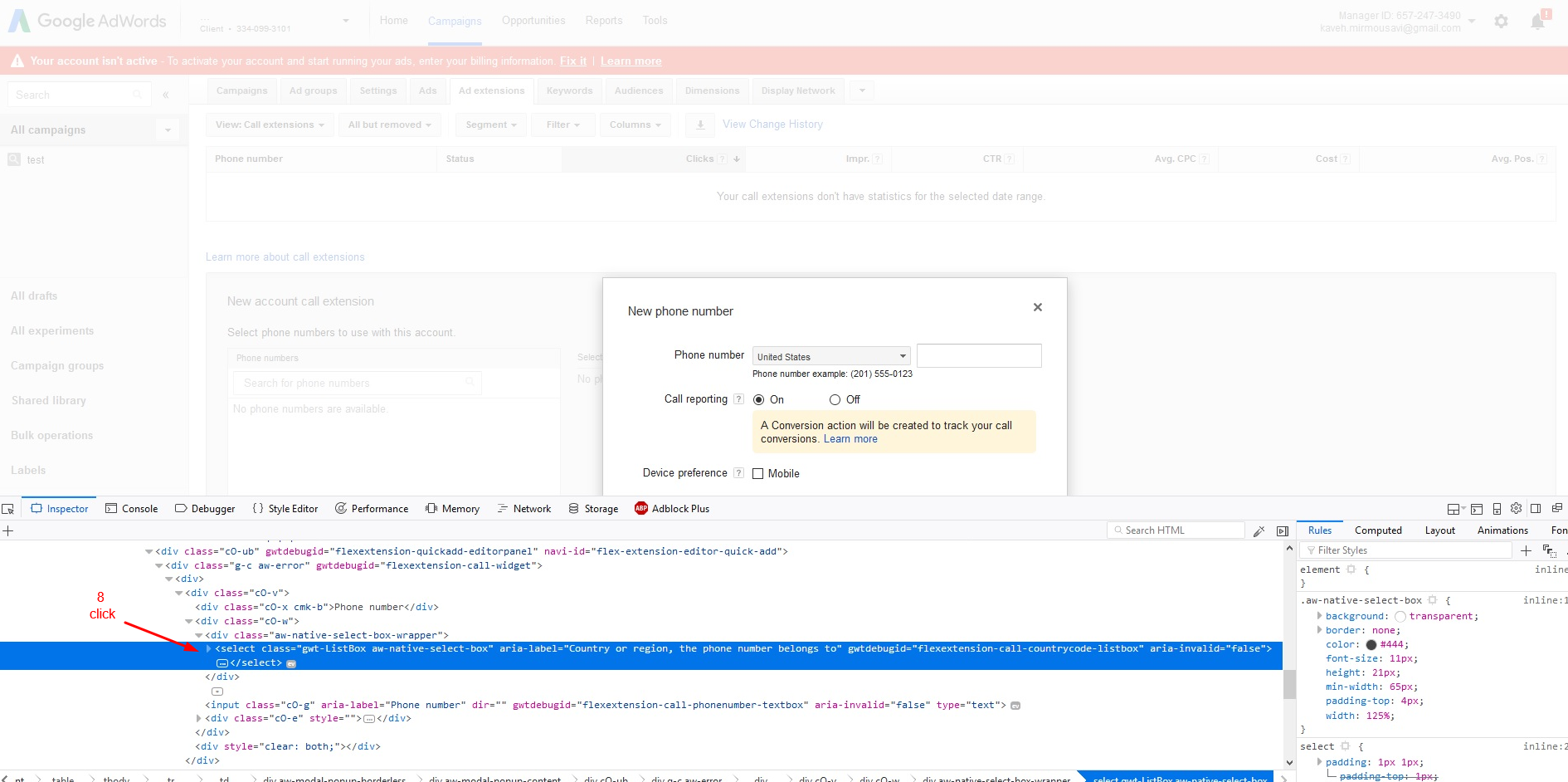Select Call reporting Off radio button
1568x782 pixels.
click(835, 400)
